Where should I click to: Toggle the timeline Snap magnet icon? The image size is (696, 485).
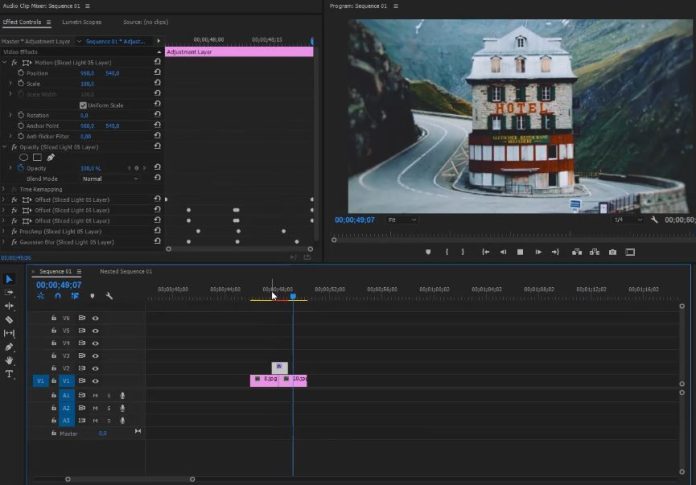[x=58, y=296]
